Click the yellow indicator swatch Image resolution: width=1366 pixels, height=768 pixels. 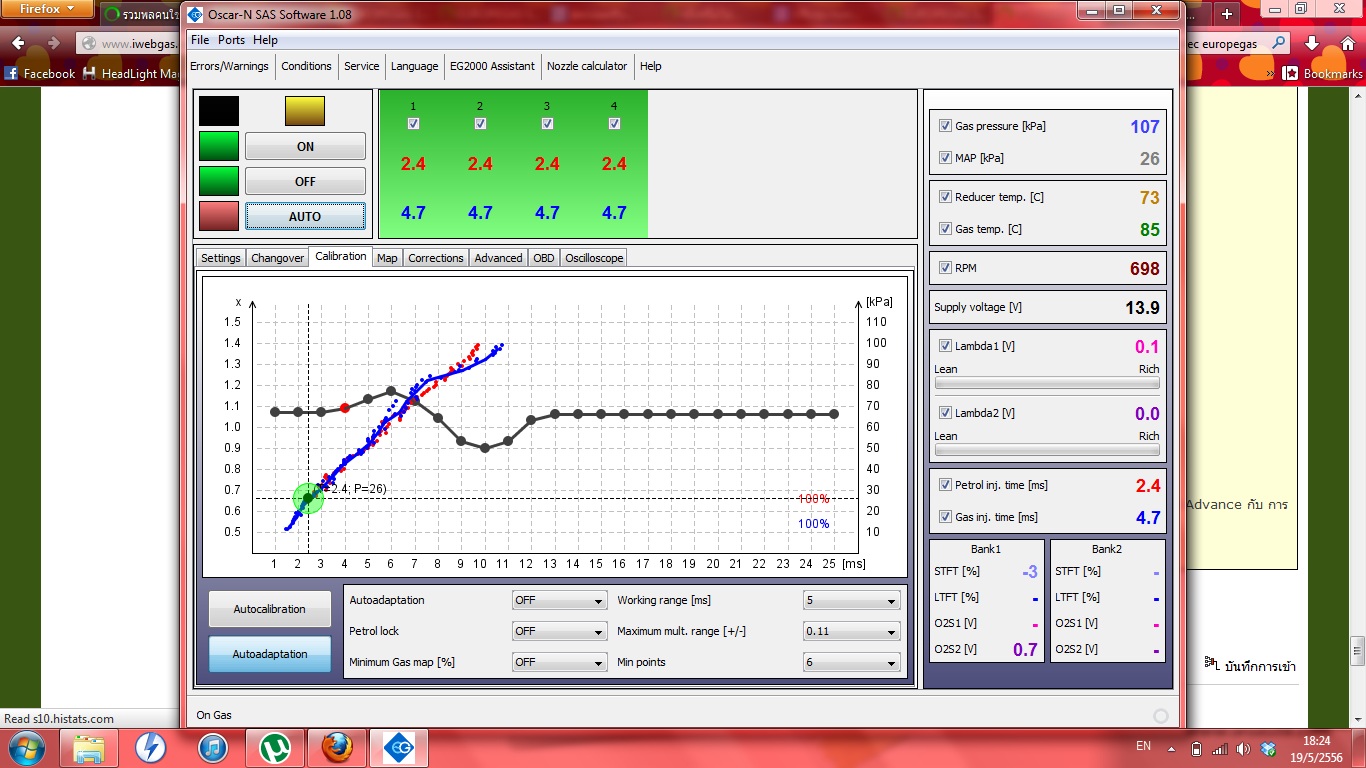click(x=305, y=111)
